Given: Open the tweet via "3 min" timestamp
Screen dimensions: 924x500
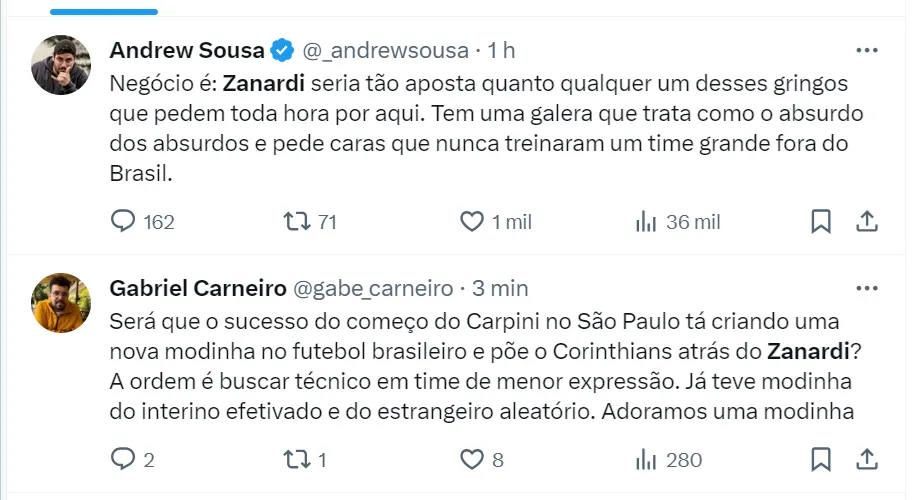Looking at the screenshot, I should click(x=500, y=288).
